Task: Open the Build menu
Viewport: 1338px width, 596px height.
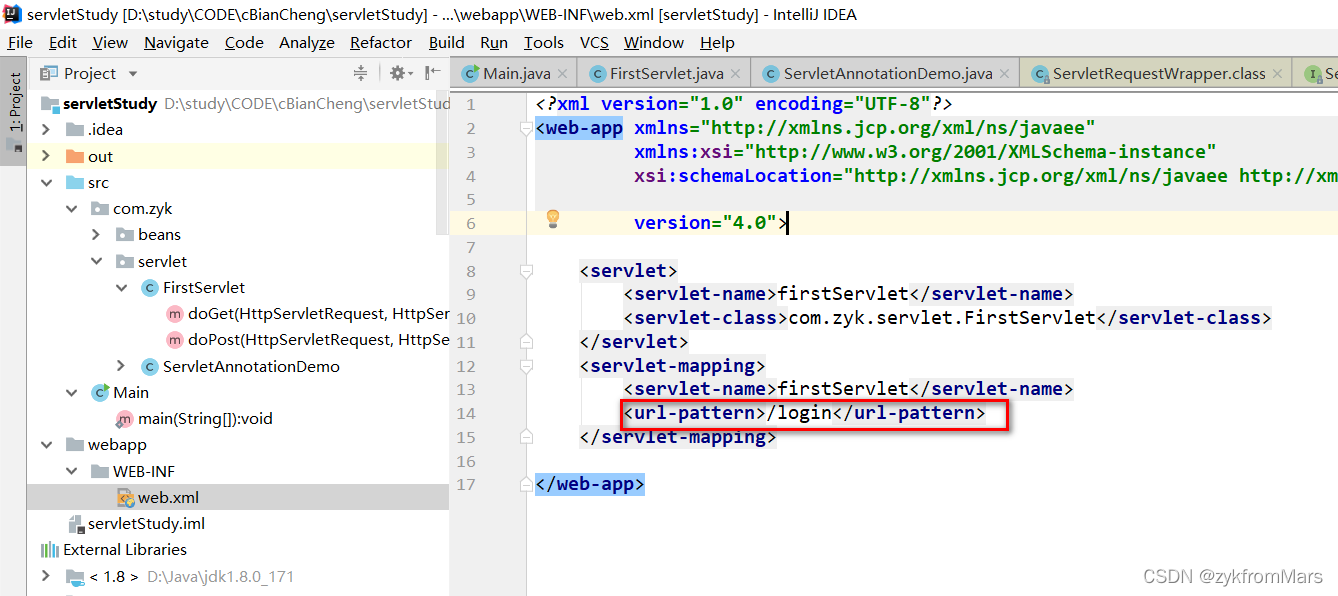Action: [x=447, y=43]
